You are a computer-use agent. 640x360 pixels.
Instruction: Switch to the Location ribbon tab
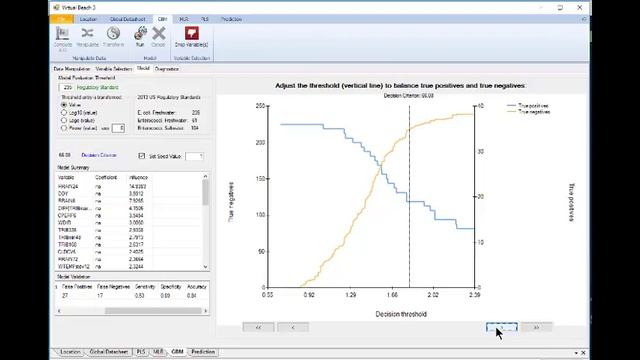(88, 19)
